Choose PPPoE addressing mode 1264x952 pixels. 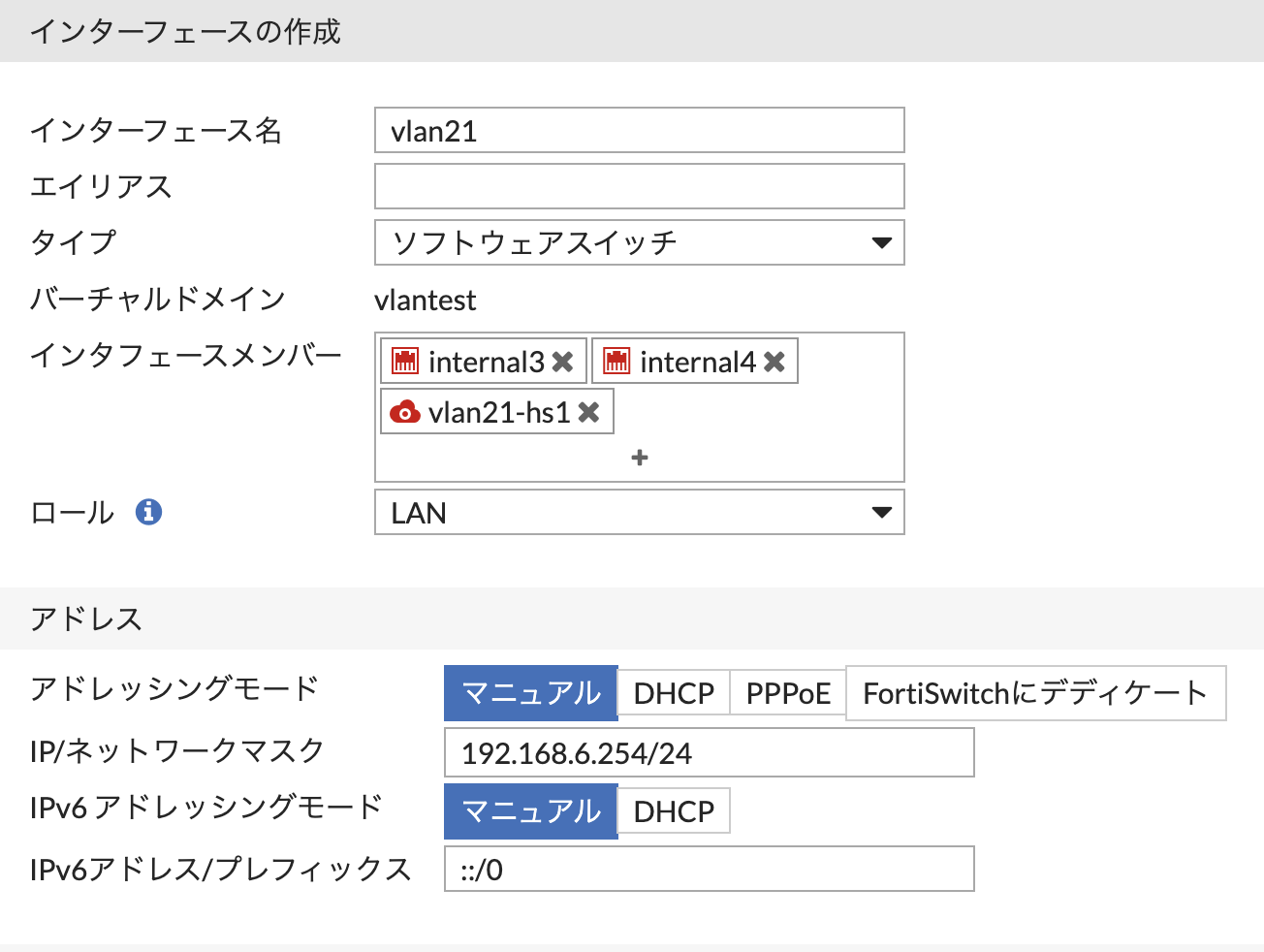pos(788,693)
